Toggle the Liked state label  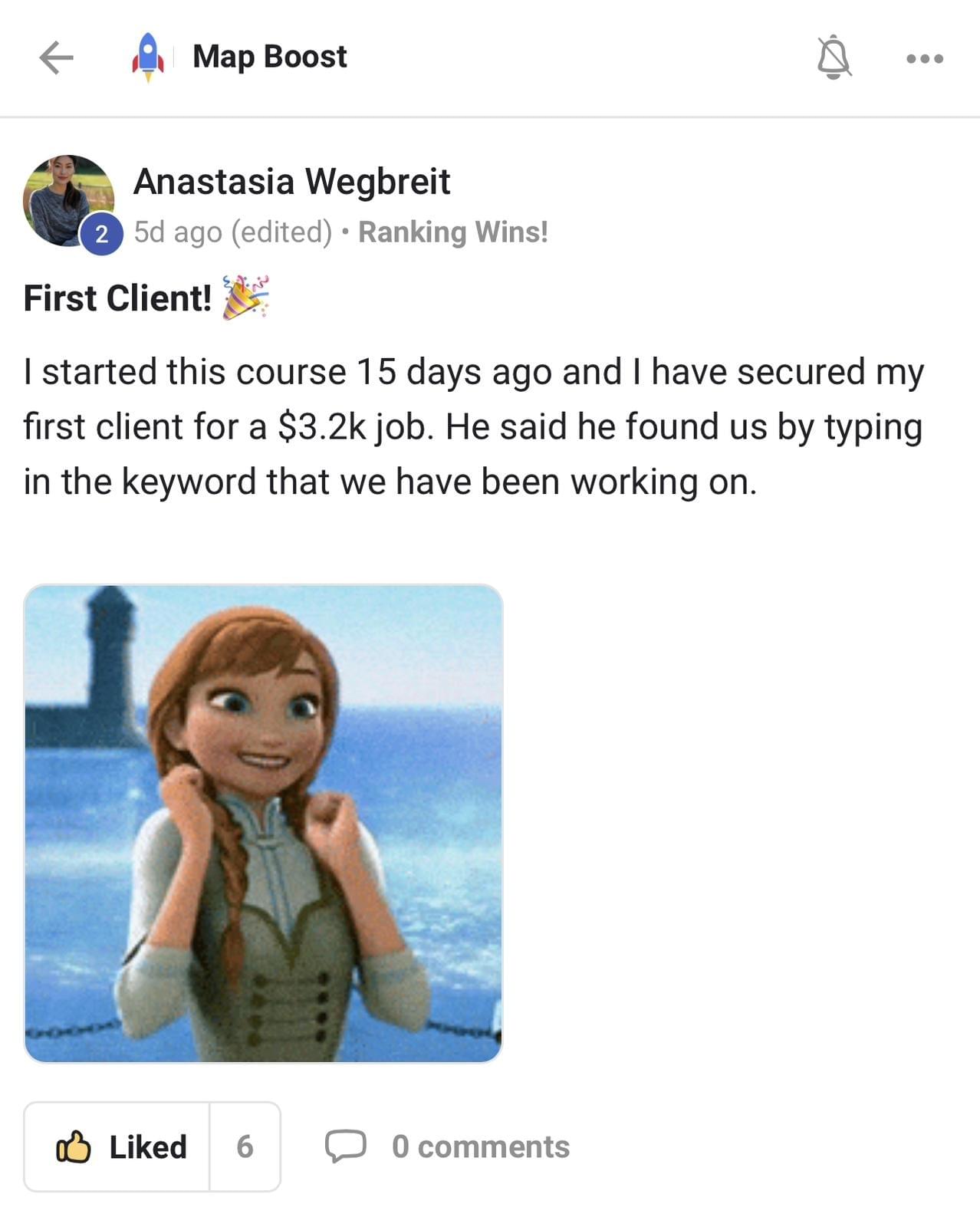coord(148,1147)
